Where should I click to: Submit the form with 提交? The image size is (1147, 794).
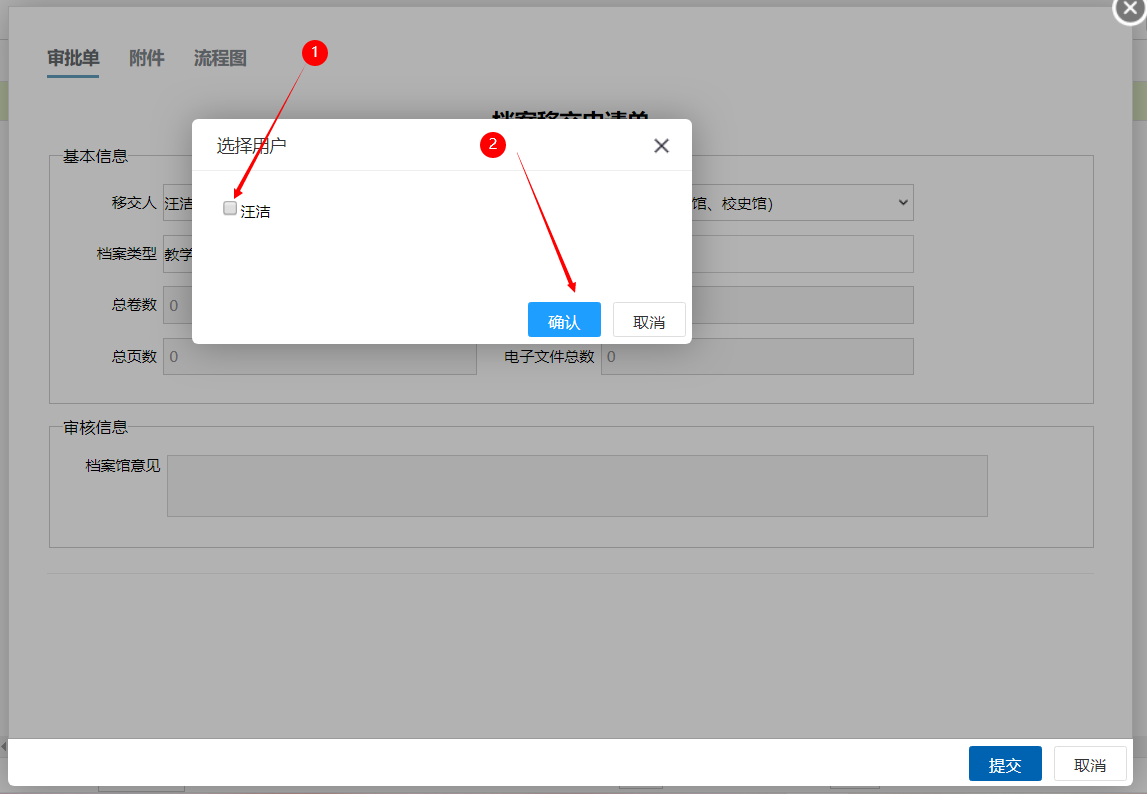tap(1005, 765)
